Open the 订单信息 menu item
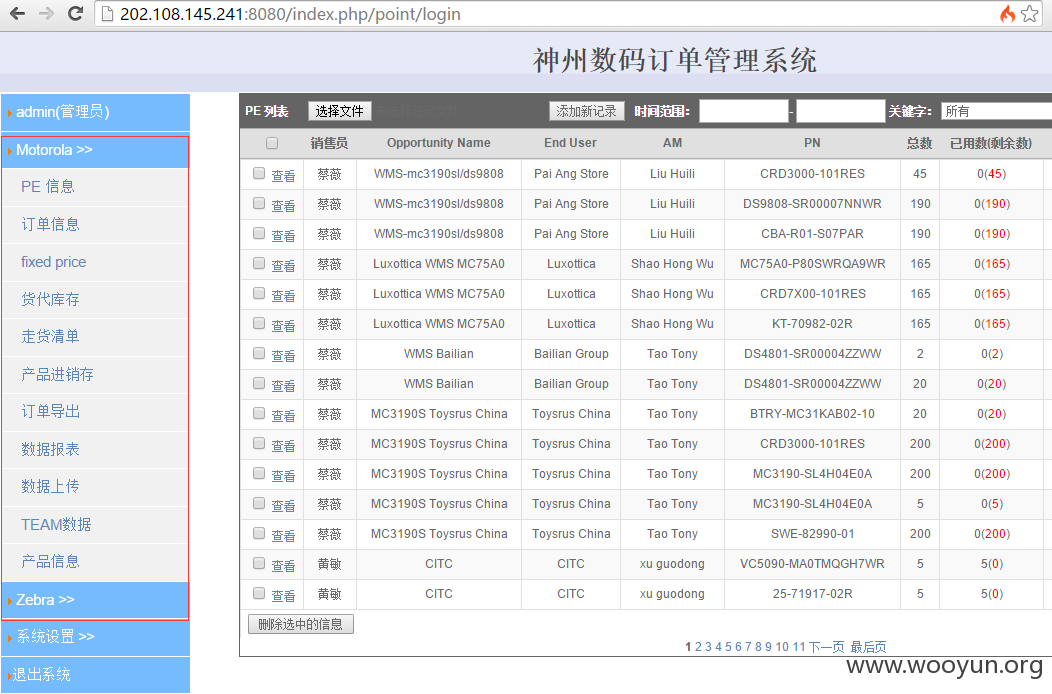The width and height of the screenshot is (1052, 694). [50, 224]
